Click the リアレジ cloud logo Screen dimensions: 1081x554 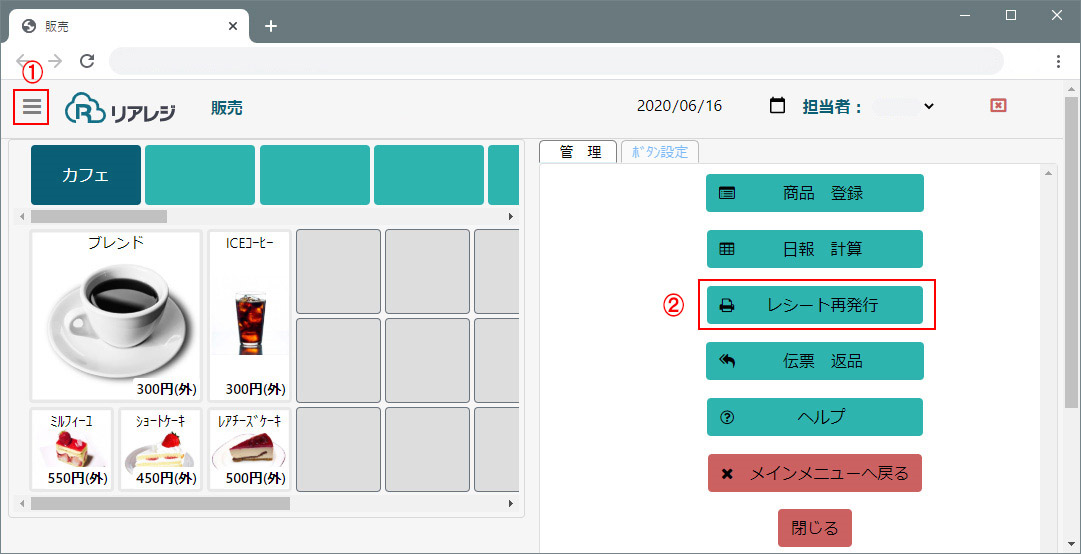pyautogui.click(x=120, y=109)
